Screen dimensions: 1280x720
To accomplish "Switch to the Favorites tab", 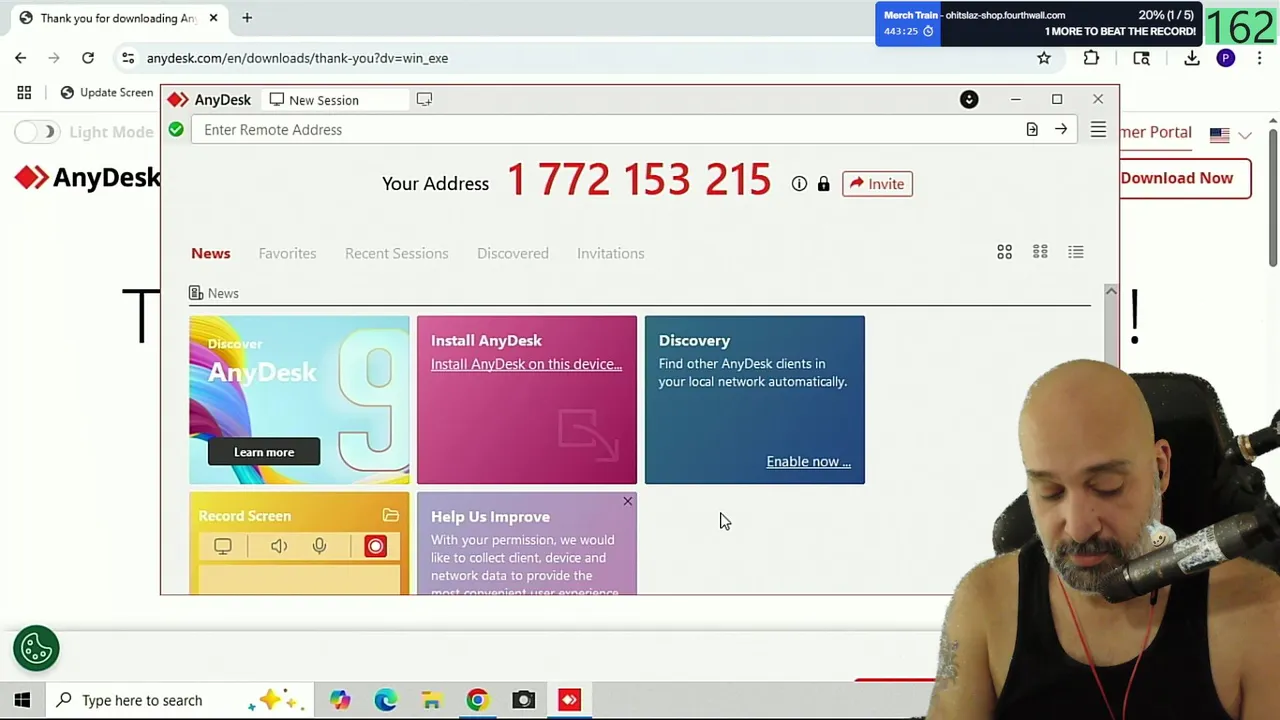I will (287, 253).
